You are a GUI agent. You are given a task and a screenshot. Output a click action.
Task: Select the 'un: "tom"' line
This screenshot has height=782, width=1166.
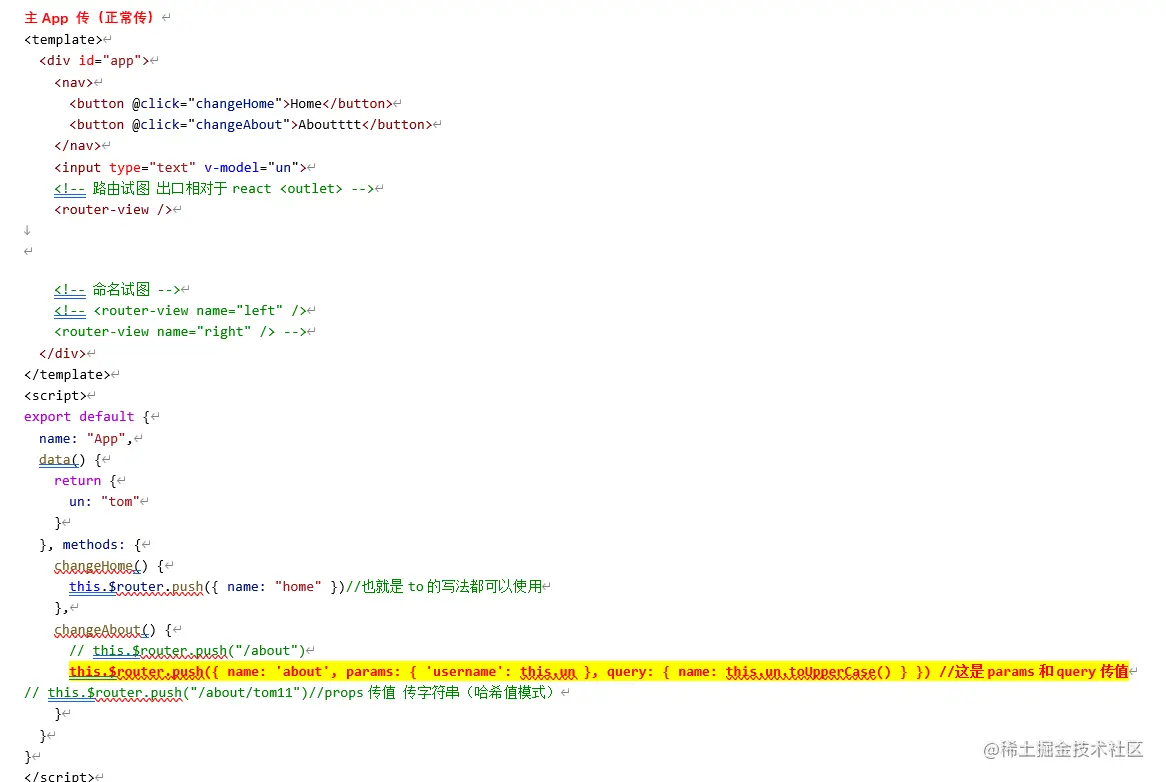(105, 502)
